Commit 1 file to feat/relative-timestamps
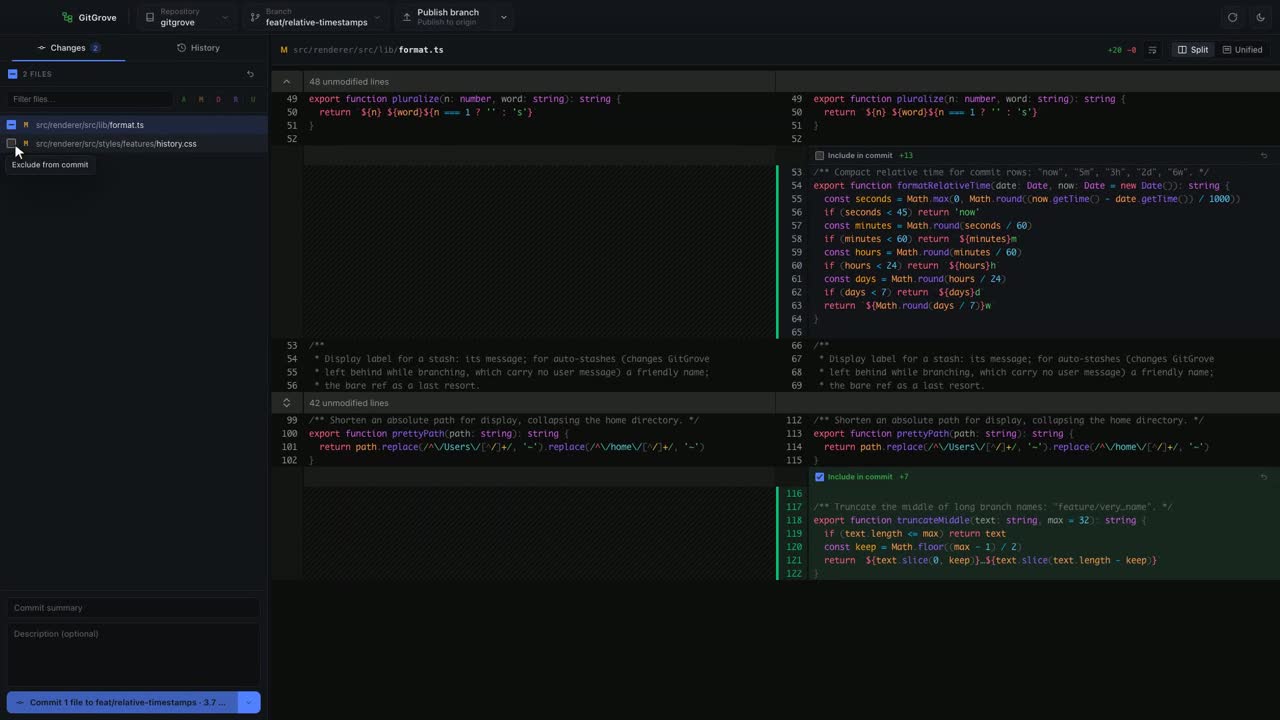The image size is (1280, 720). [122, 703]
